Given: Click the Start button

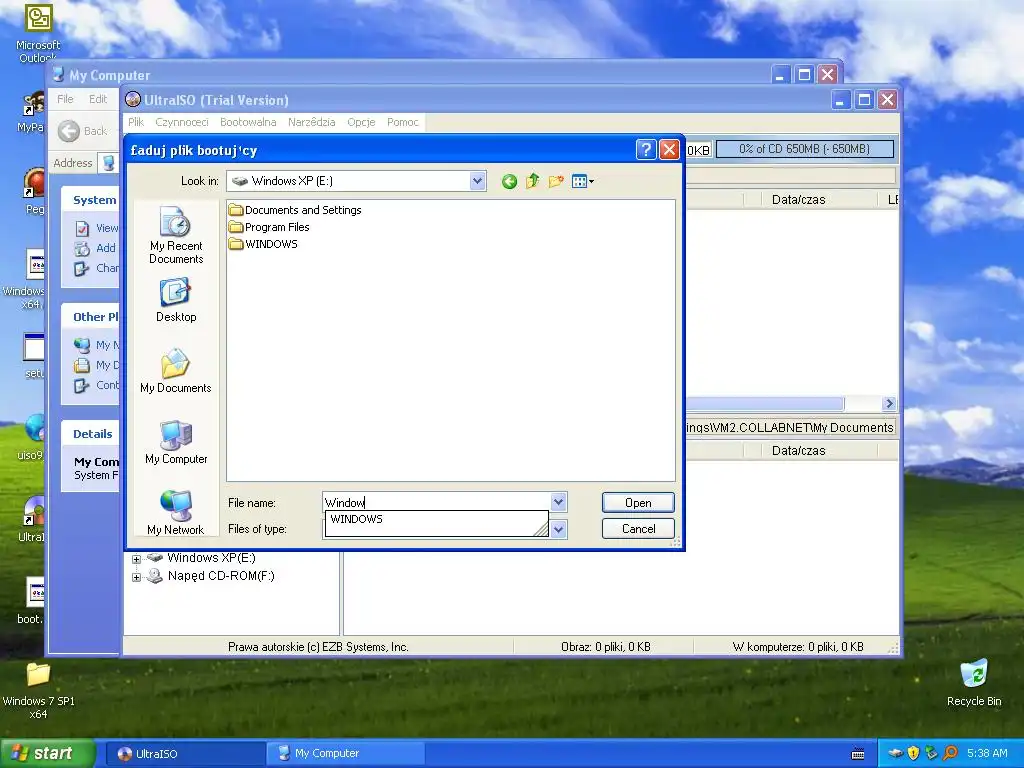Looking at the screenshot, I should point(47,754).
